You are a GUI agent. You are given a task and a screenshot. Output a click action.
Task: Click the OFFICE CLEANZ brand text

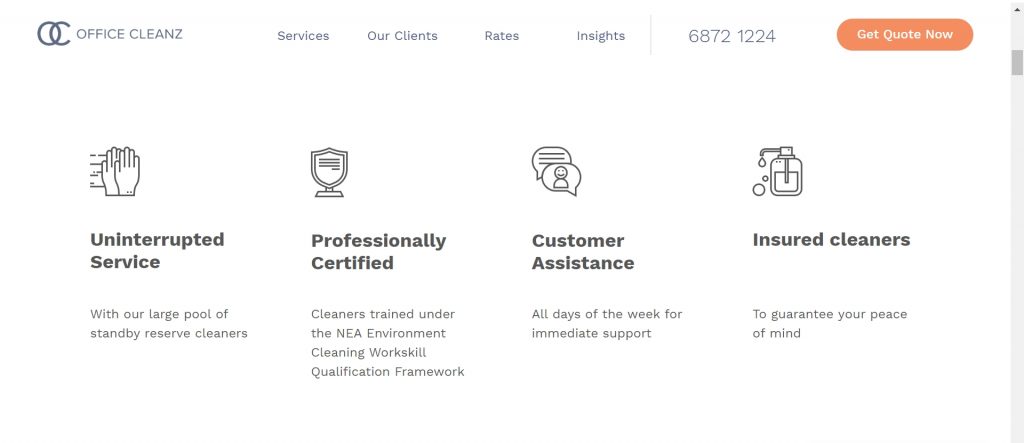point(129,34)
